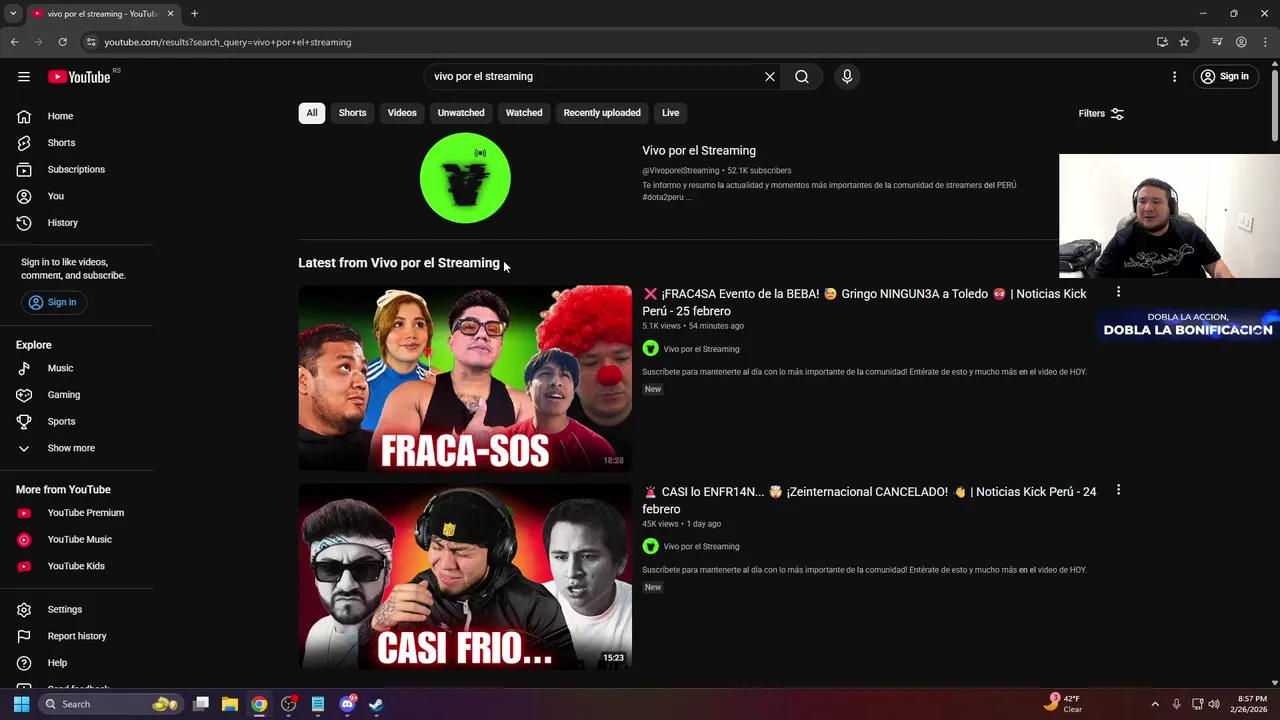Viewport: 1280px width, 720px height.
Task: Open the Vivo por el Streaming channel title
Action: click(699, 151)
